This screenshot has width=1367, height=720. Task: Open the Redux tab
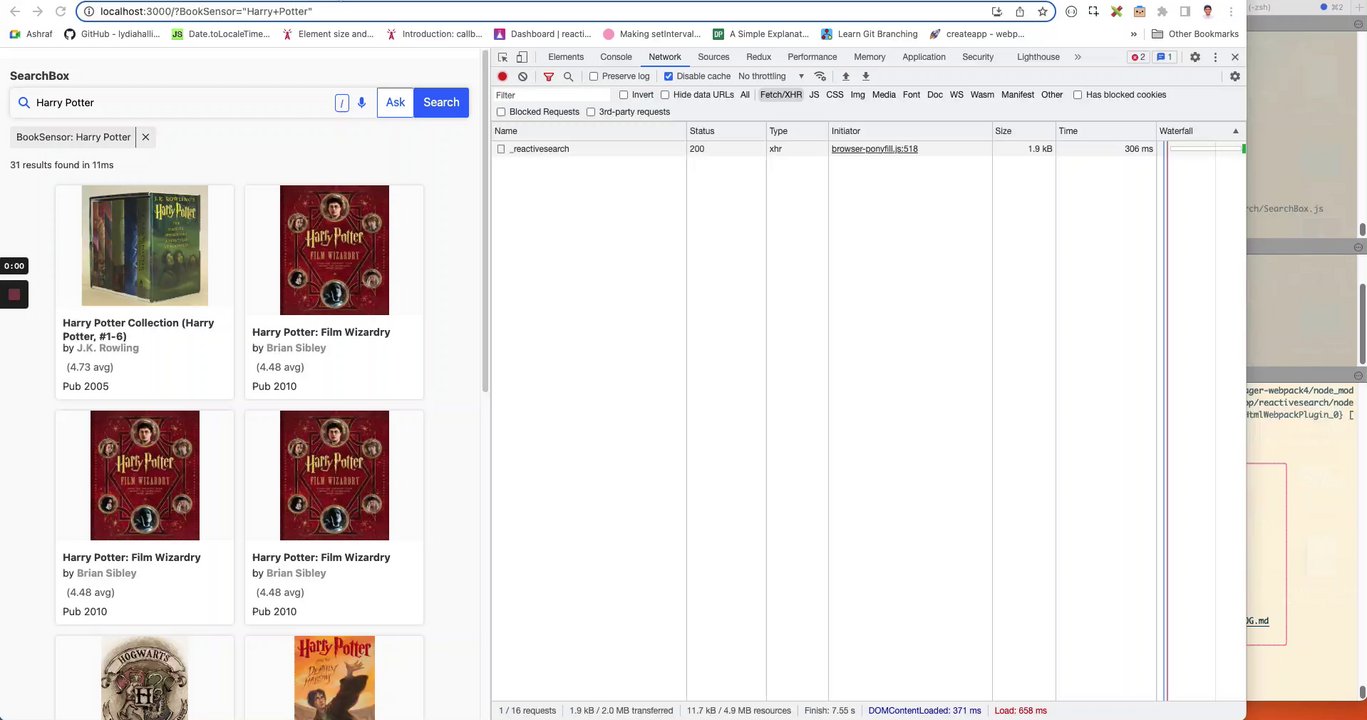pos(759,57)
